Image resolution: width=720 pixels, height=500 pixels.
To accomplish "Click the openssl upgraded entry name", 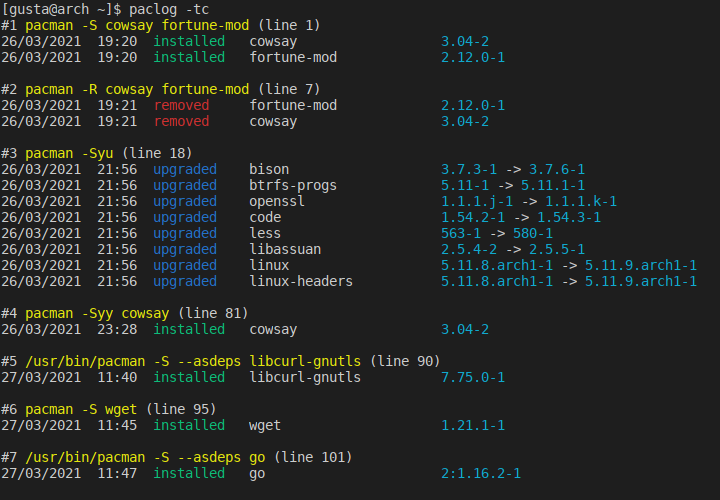I will click(x=277, y=202).
